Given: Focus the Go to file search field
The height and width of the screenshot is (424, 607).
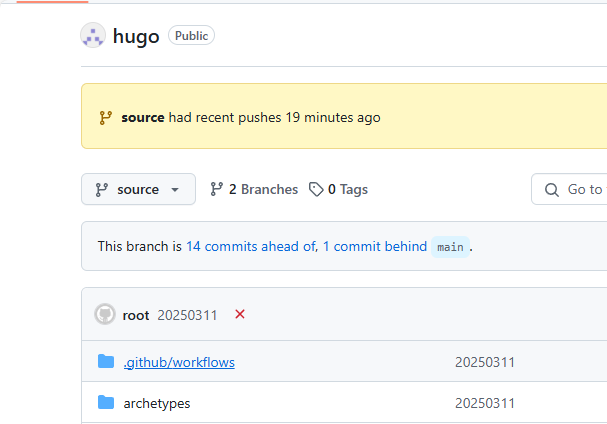Looking at the screenshot, I should 569,189.
